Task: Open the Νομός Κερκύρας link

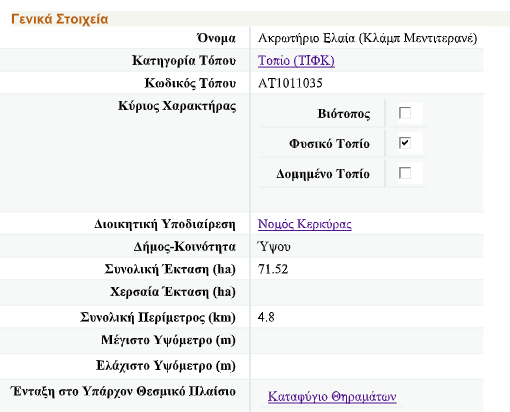Action: pos(305,224)
